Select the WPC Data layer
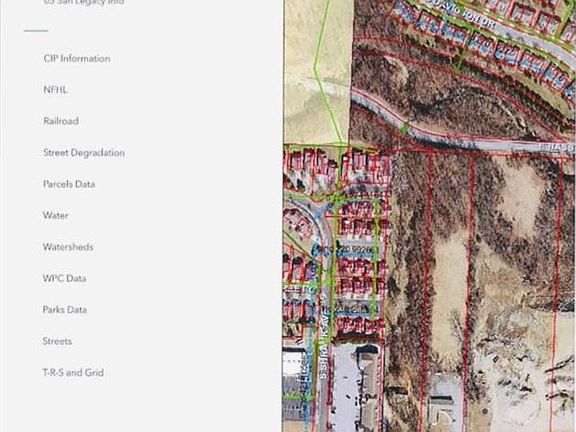Viewport: 576px width, 432px height. coord(65,278)
